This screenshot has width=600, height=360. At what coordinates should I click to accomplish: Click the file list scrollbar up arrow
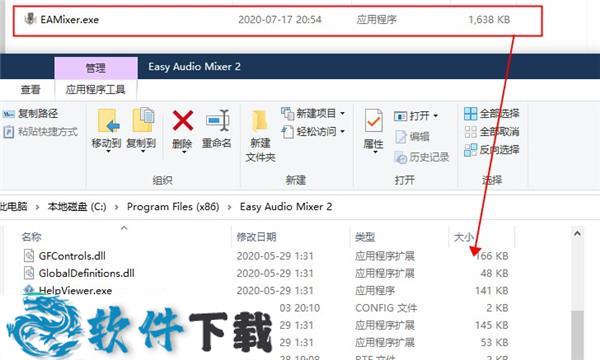[x=577, y=233]
